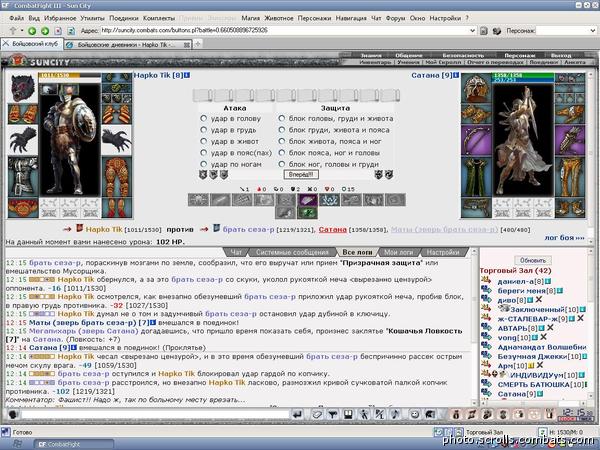
Task: Click the stop loading toolbar icon
Action: [58, 31]
